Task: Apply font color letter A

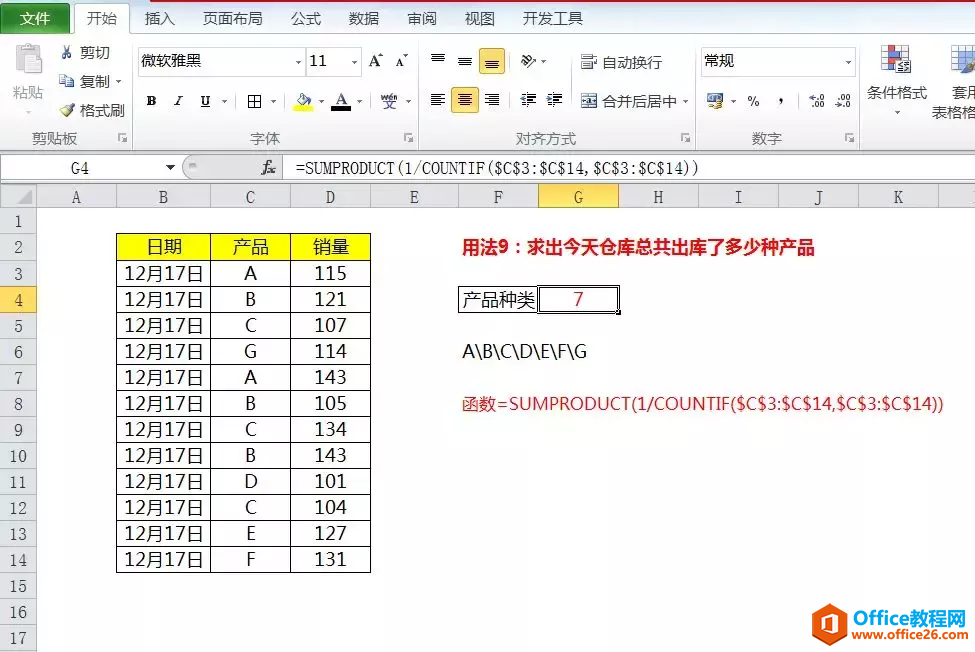Action: coord(341,101)
